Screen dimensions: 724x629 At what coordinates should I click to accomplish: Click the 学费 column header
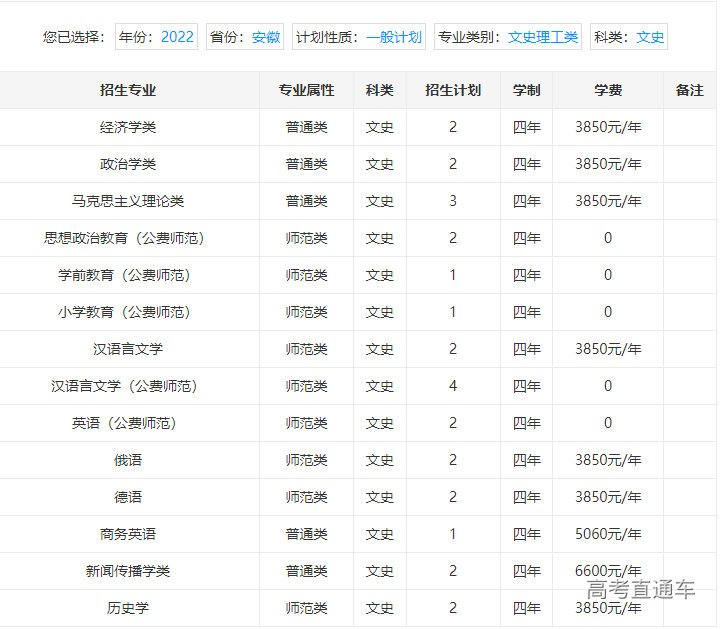tap(608, 90)
